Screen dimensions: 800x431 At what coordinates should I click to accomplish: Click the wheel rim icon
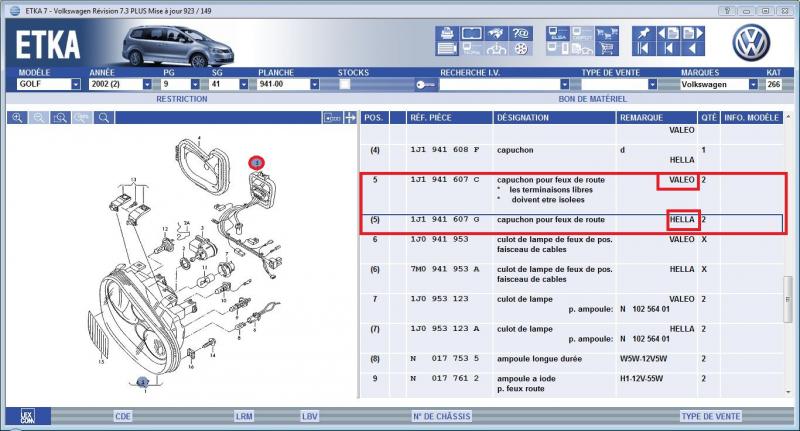tap(520, 48)
